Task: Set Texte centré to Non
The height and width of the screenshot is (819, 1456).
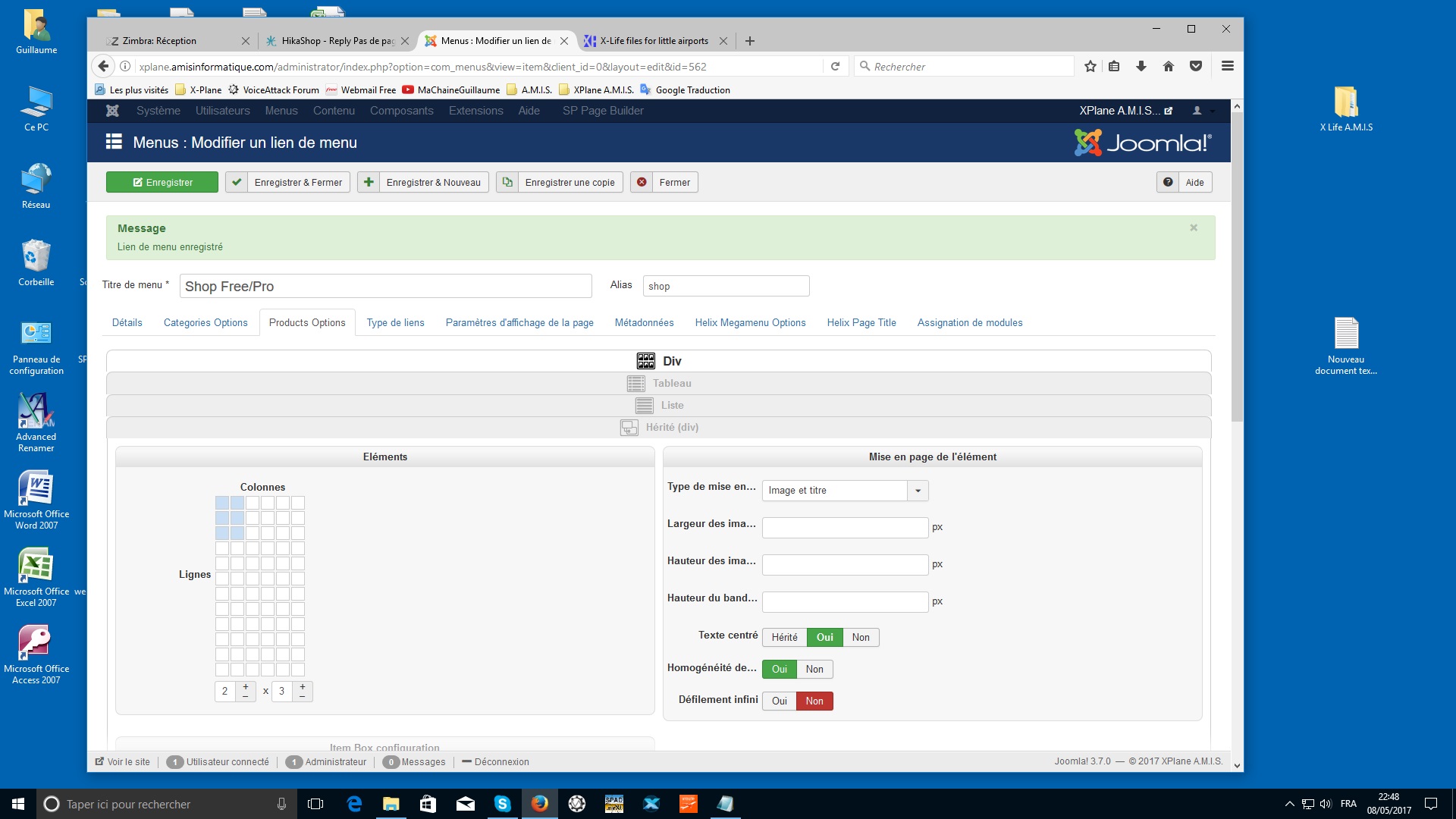Action: tap(860, 638)
